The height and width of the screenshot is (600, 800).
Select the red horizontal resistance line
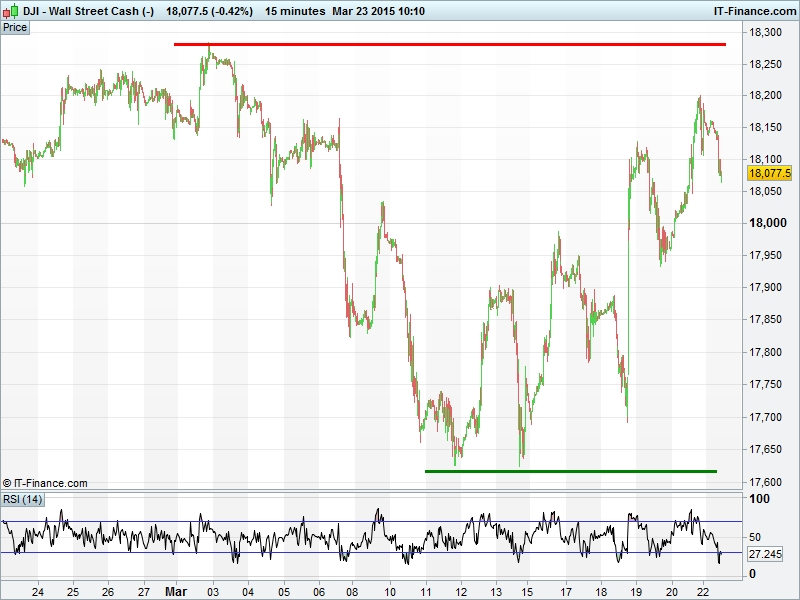point(450,44)
